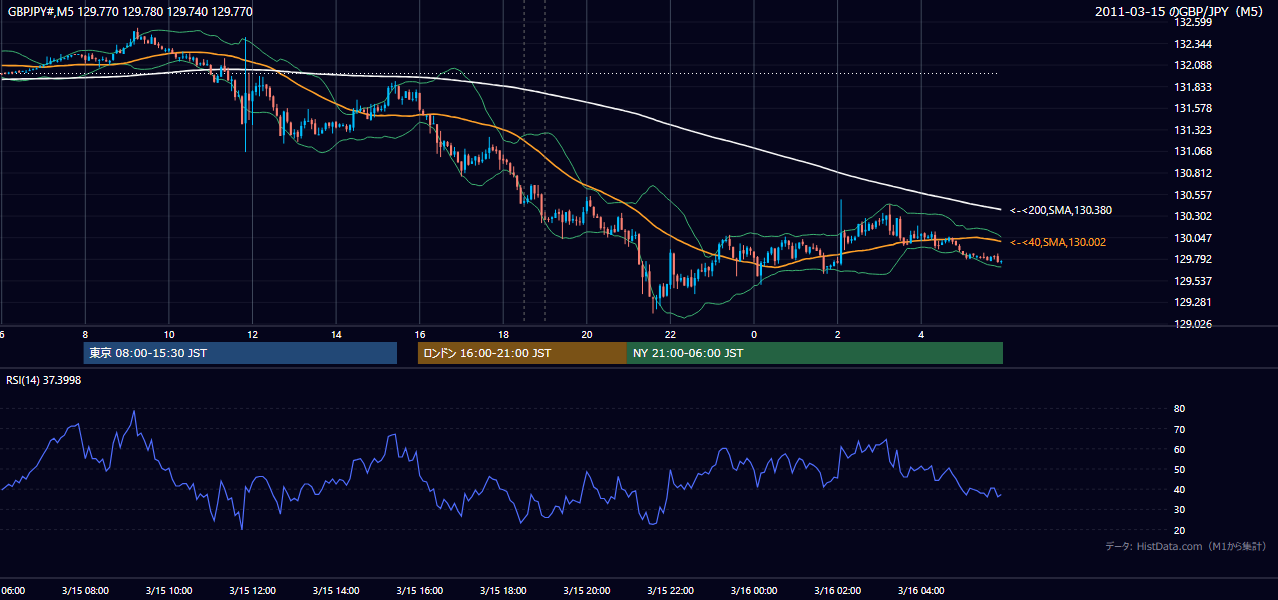The image size is (1278, 600).
Task: Click price axis value 129.792
Action: coord(1192,259)
